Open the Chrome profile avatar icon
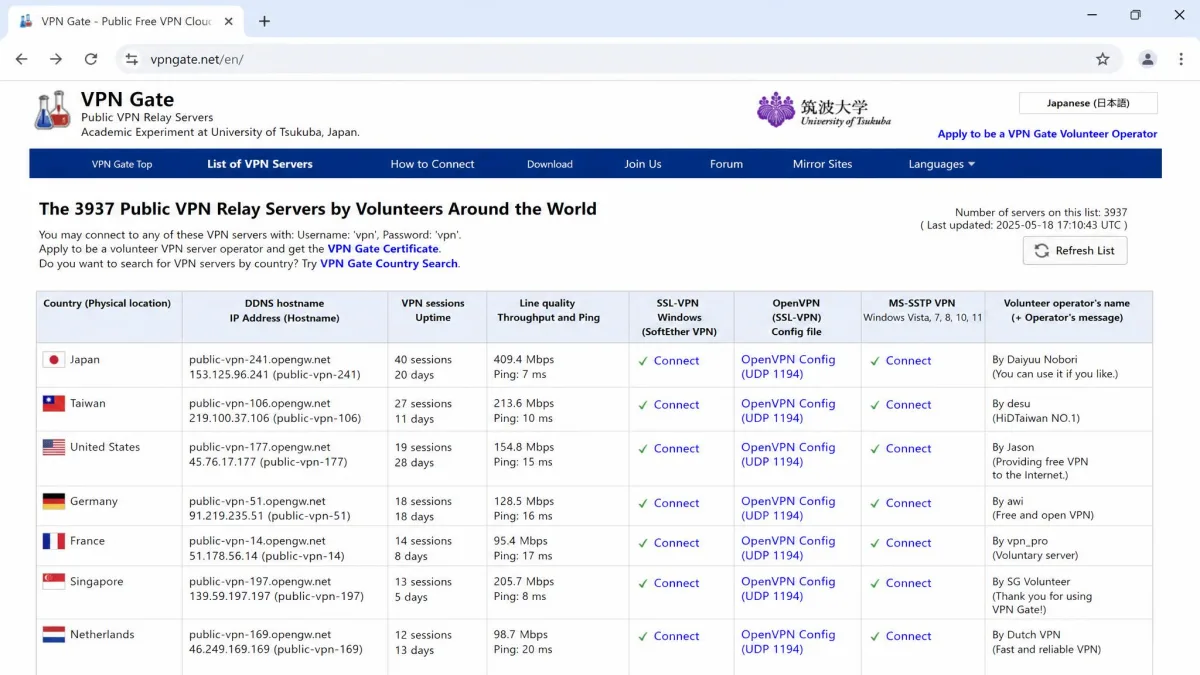Viewport: 1200px width, 675px height. pyautogui.click(x=1147, y=59)
